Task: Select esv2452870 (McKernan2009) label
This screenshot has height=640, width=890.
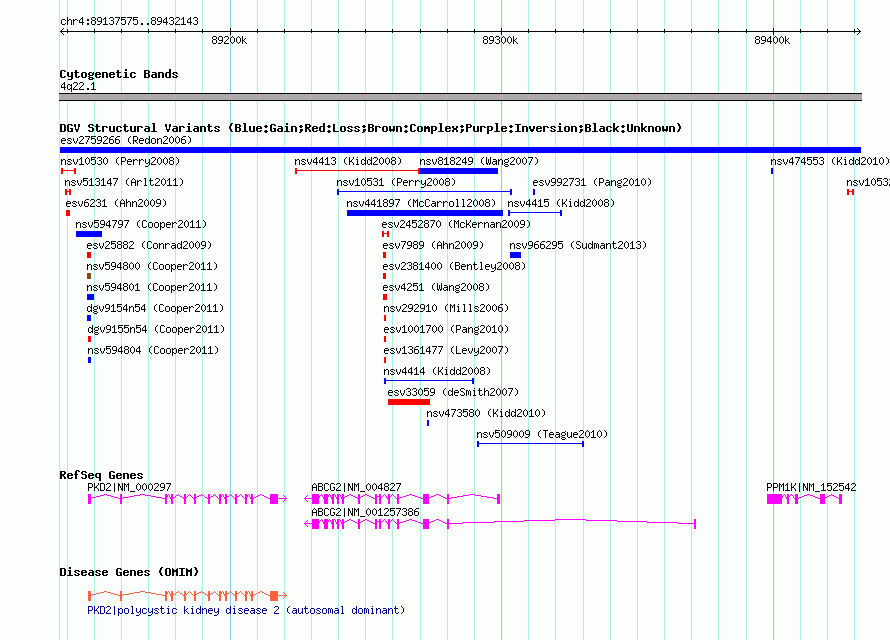Action: point(456,224)
